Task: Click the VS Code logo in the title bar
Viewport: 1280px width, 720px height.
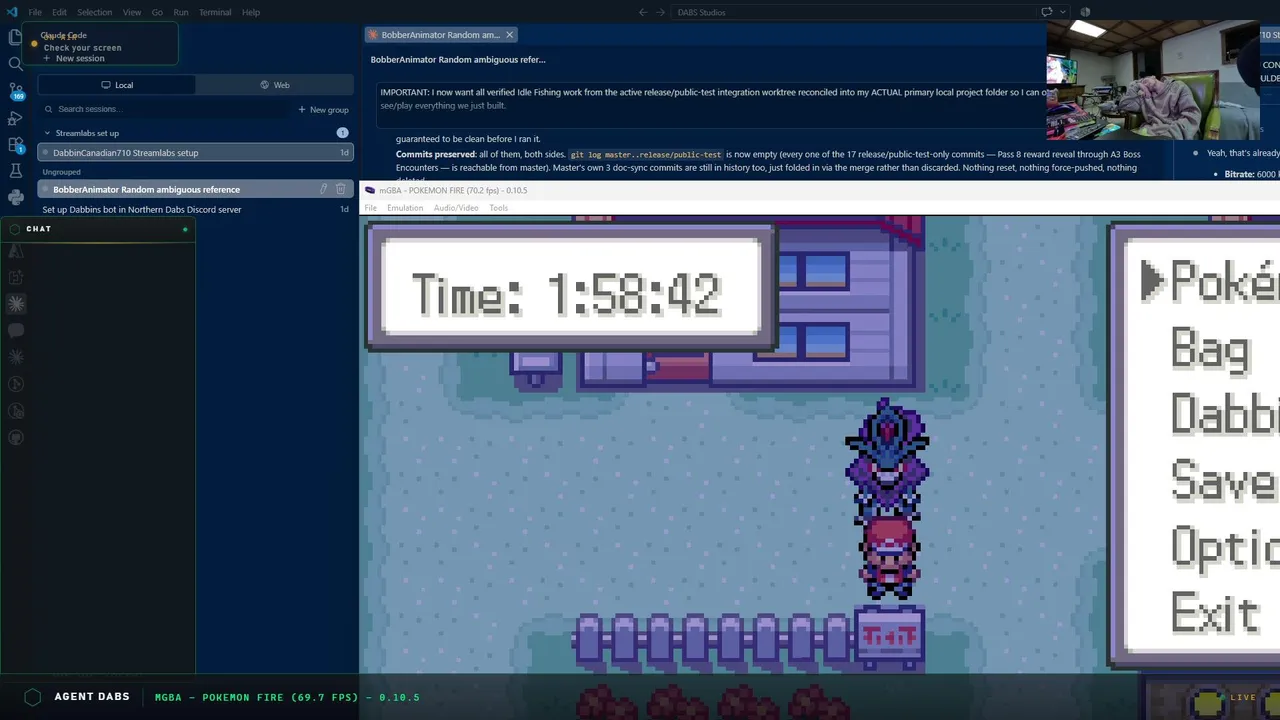Action: click(x=12, y=12)
